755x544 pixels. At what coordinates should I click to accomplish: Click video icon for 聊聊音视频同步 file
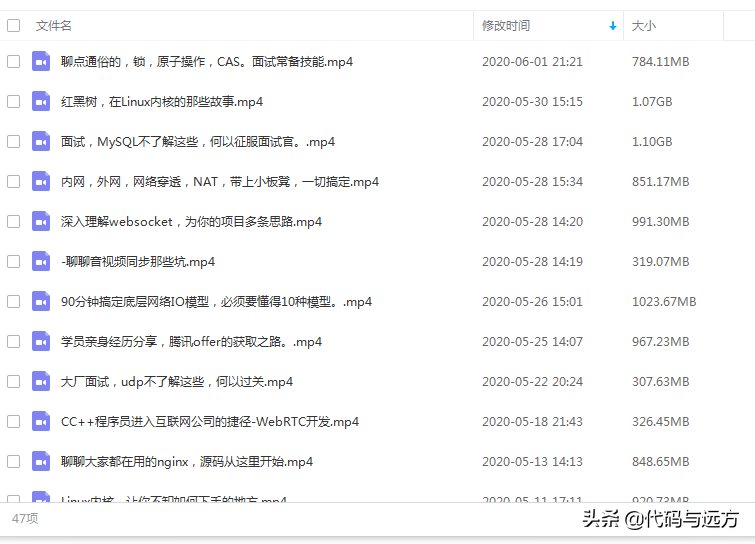tap(41, 261)
